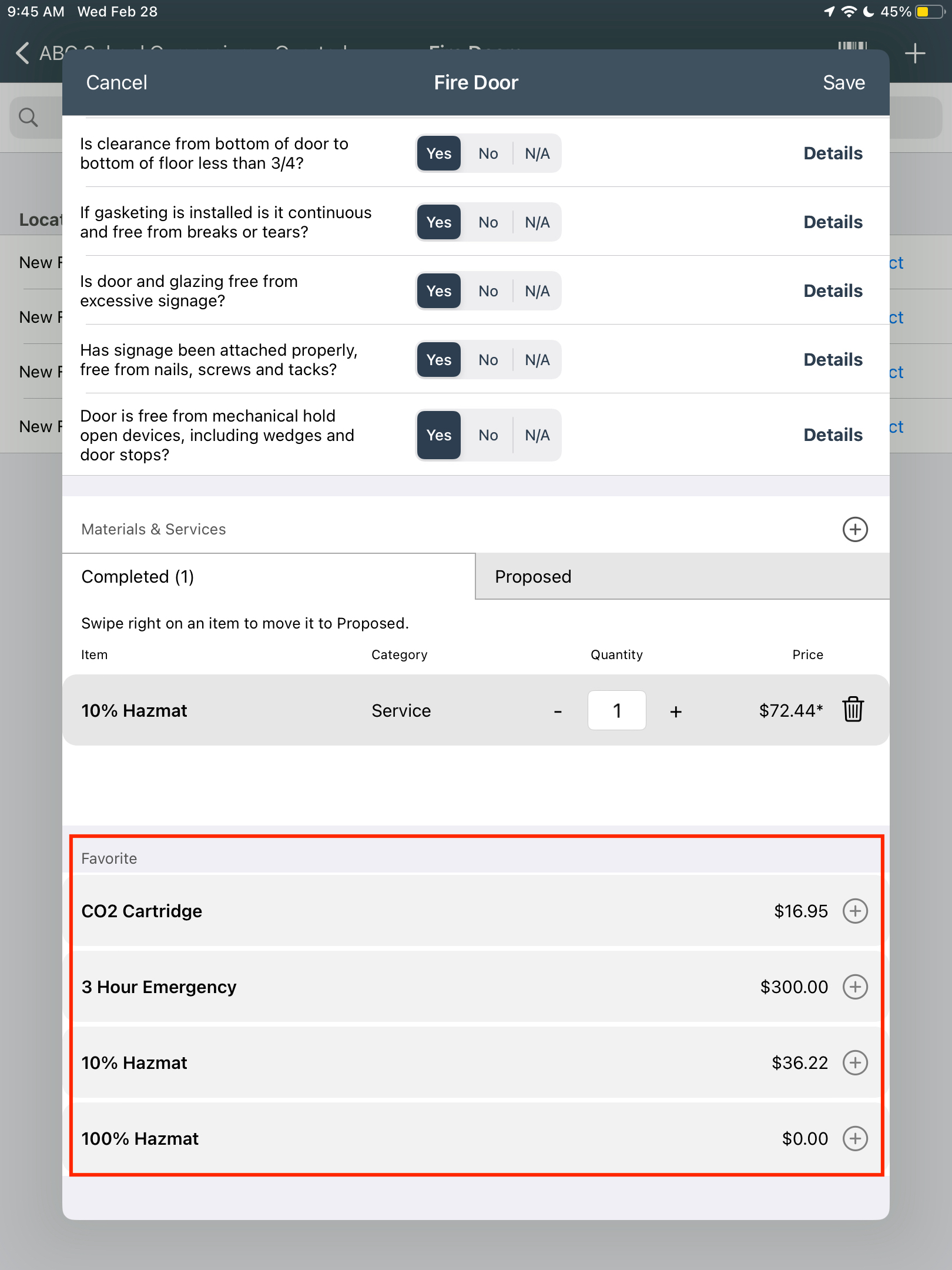Tap the top-right plus icon

tap(915, 54)
